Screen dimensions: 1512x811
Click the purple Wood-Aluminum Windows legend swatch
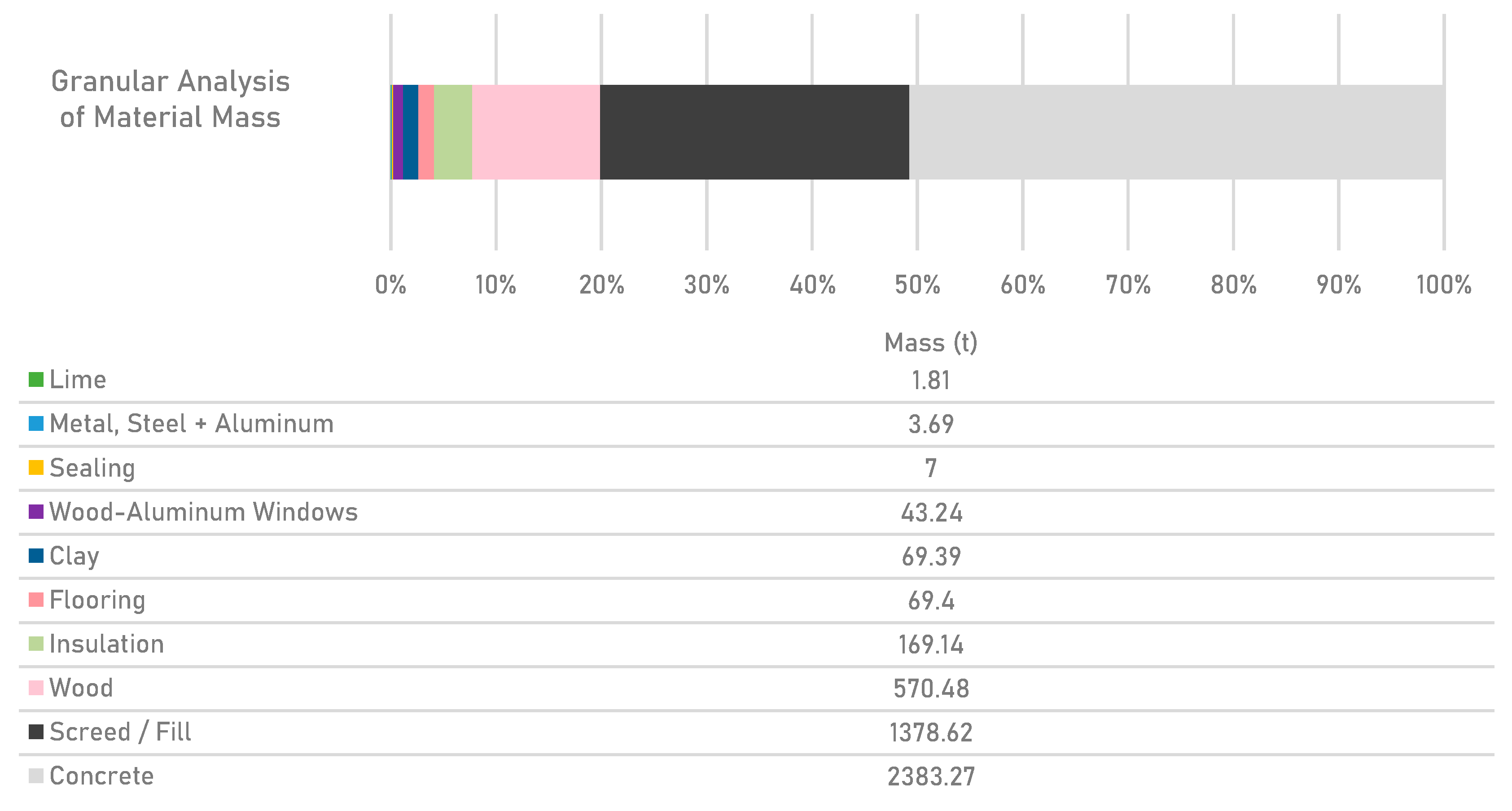36,512
